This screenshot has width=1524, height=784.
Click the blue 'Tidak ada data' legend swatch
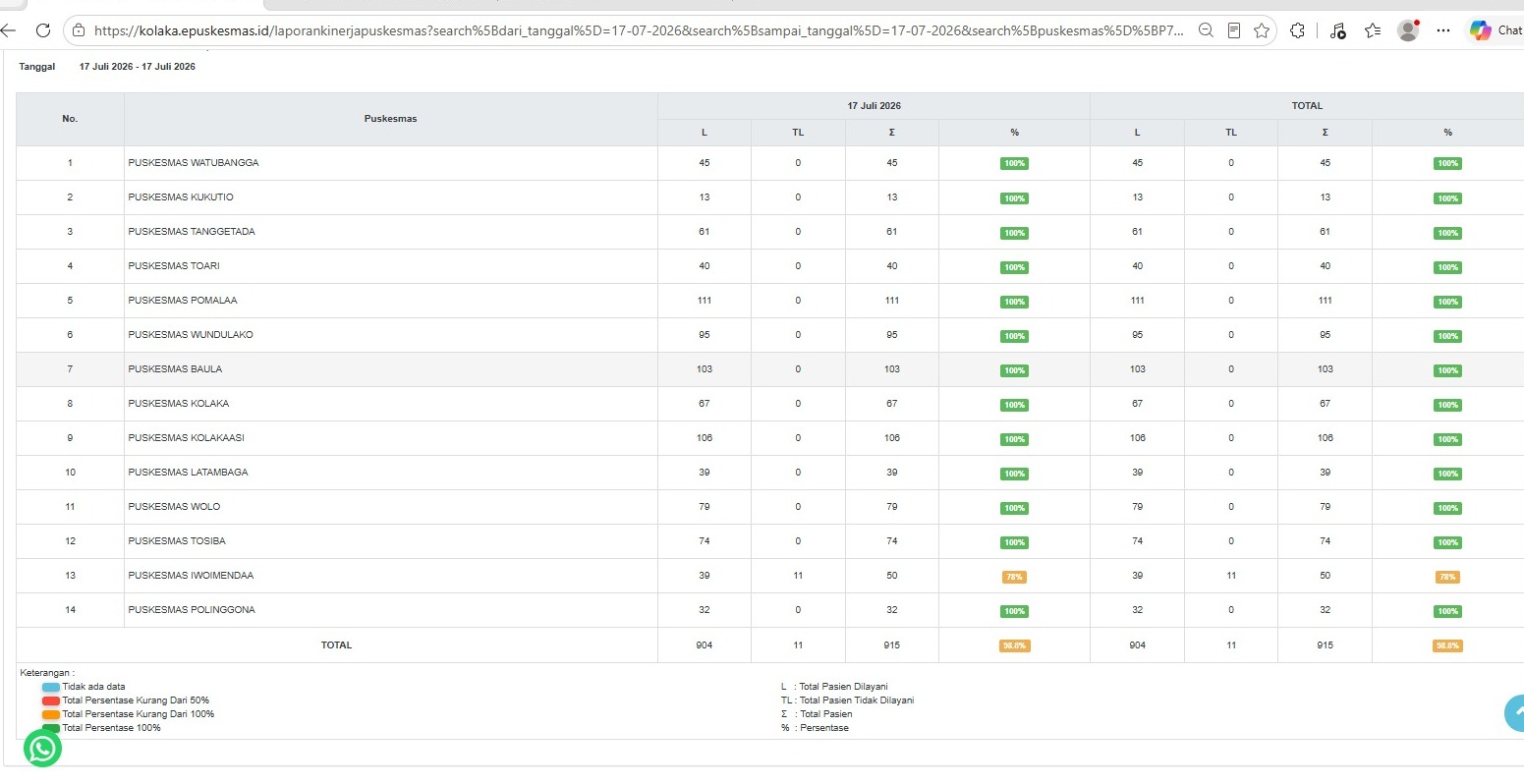tap(51, 687)
